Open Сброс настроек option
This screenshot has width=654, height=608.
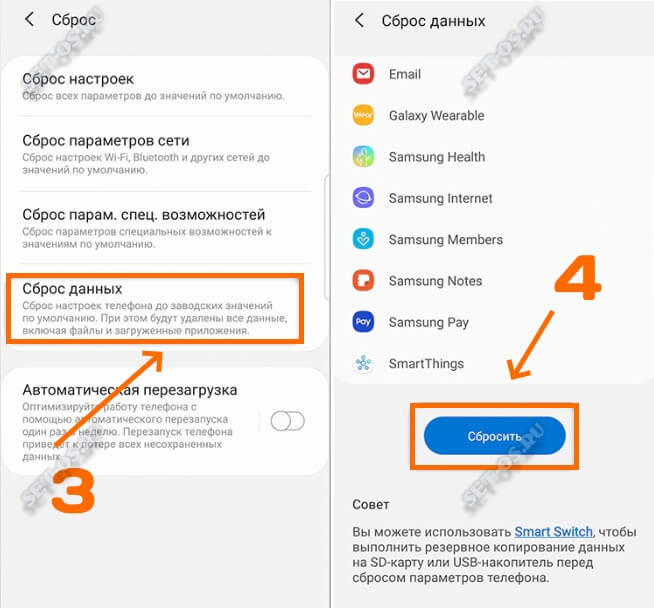pos(165,87)
